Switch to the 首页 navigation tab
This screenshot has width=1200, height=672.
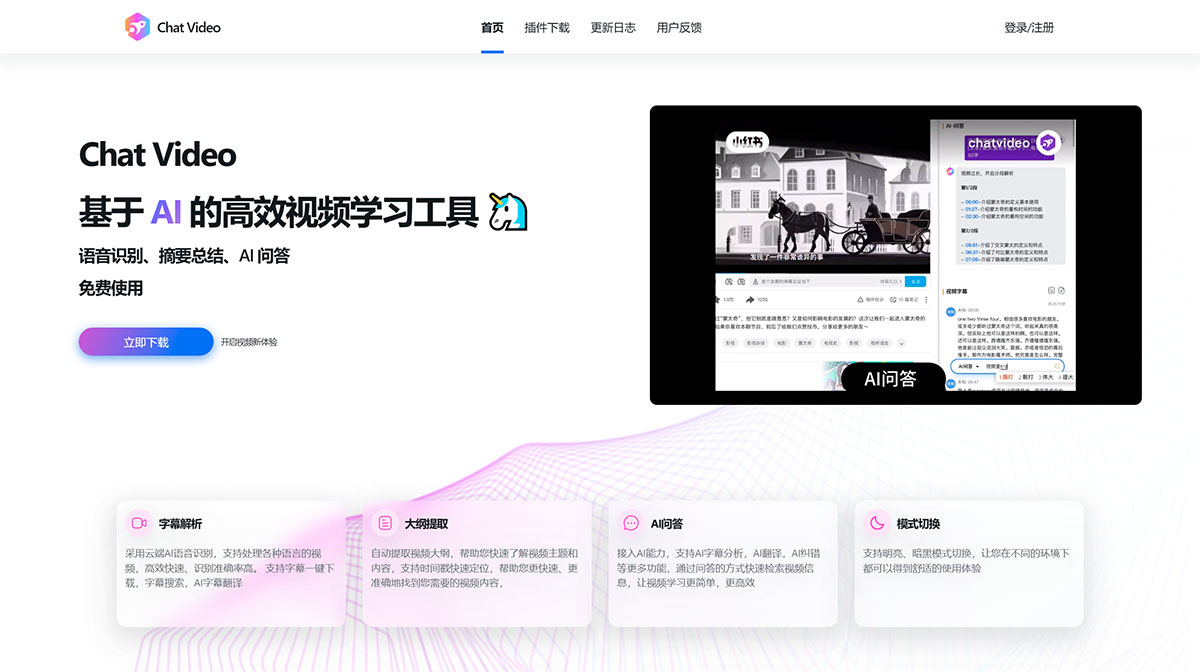point(491,27)
